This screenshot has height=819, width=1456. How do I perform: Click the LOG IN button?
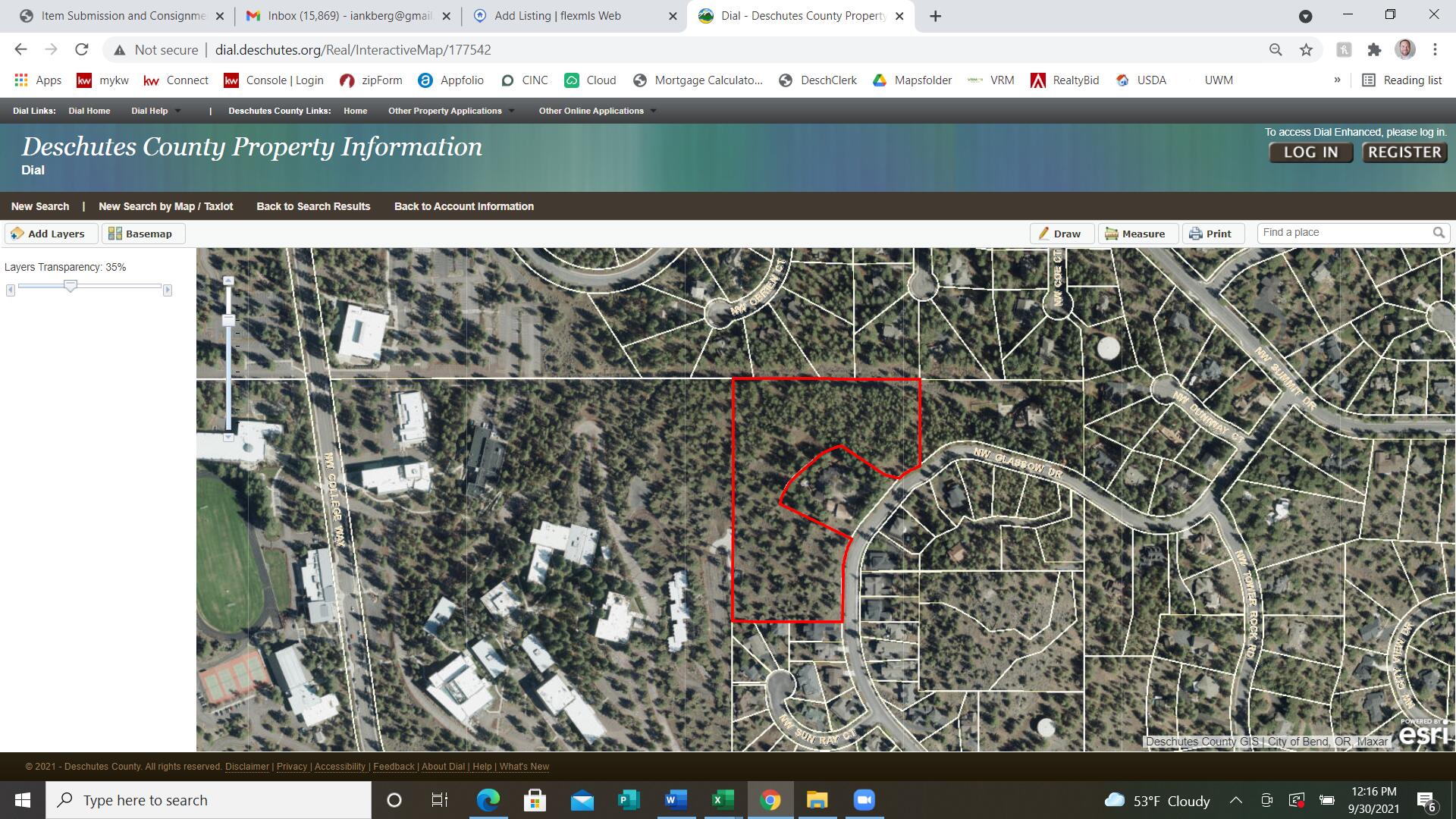1310,152
